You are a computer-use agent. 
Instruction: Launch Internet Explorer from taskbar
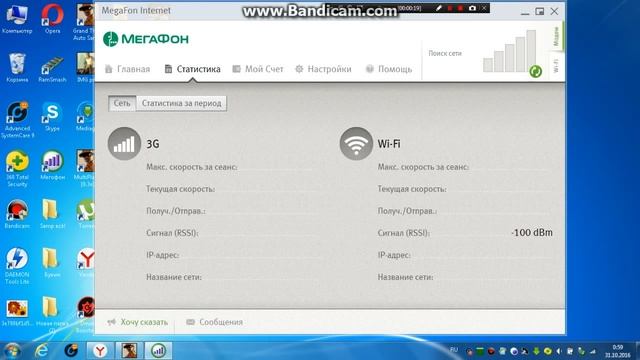[x=42, y=351]
